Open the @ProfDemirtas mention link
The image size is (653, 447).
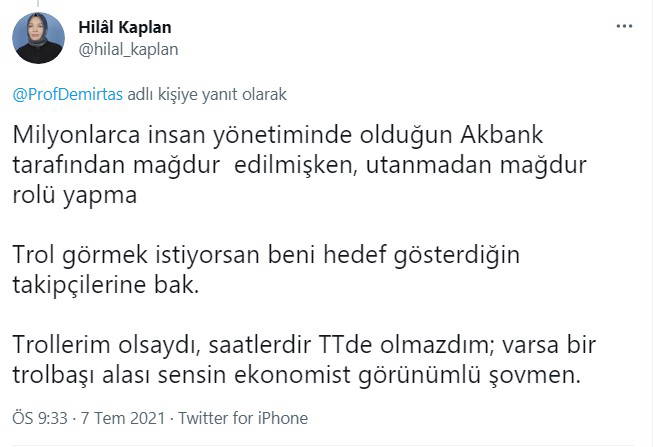pyautogui.click(x=68, y=95)
